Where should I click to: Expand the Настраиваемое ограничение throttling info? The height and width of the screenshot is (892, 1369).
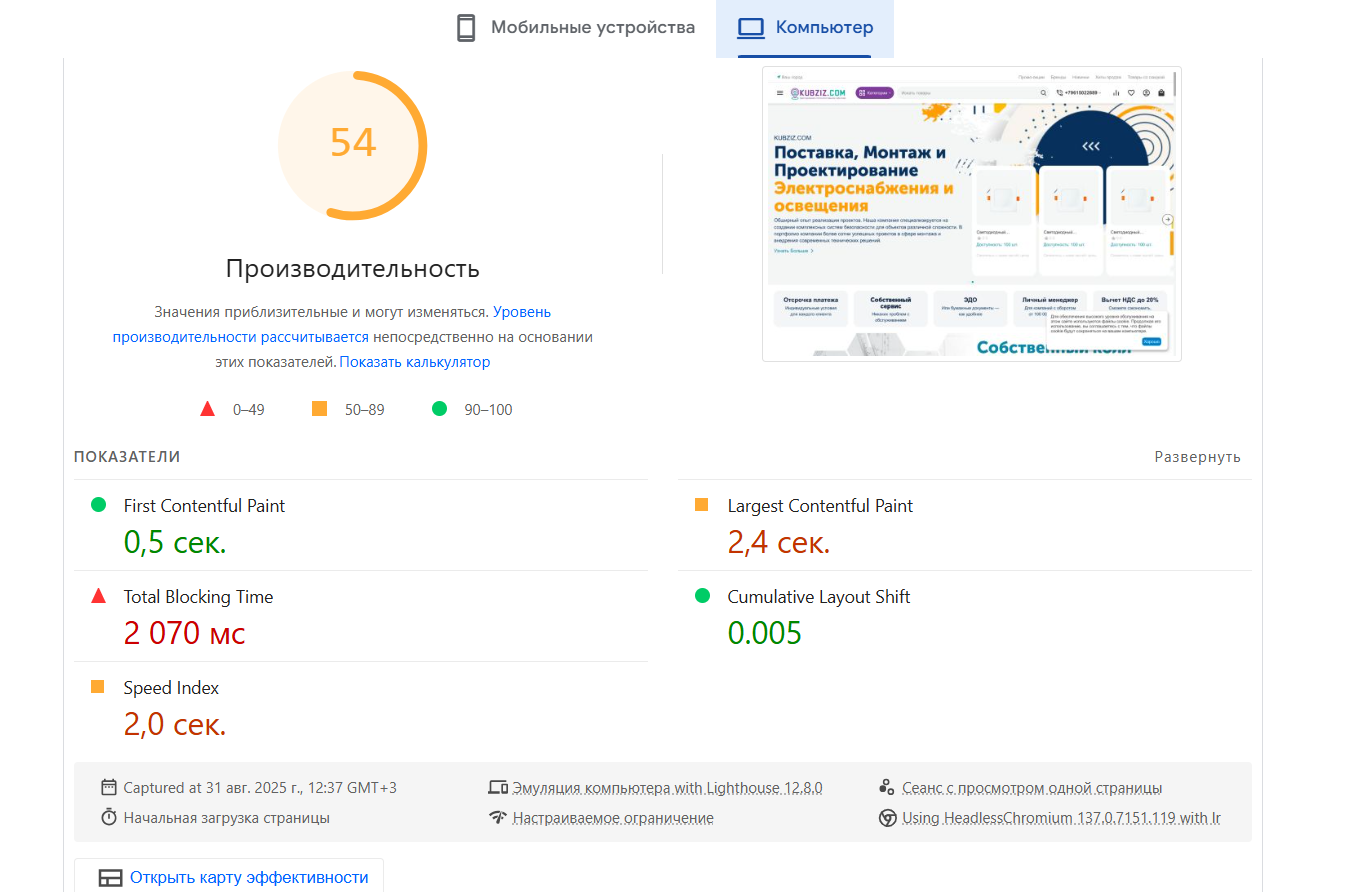(612, 818)
